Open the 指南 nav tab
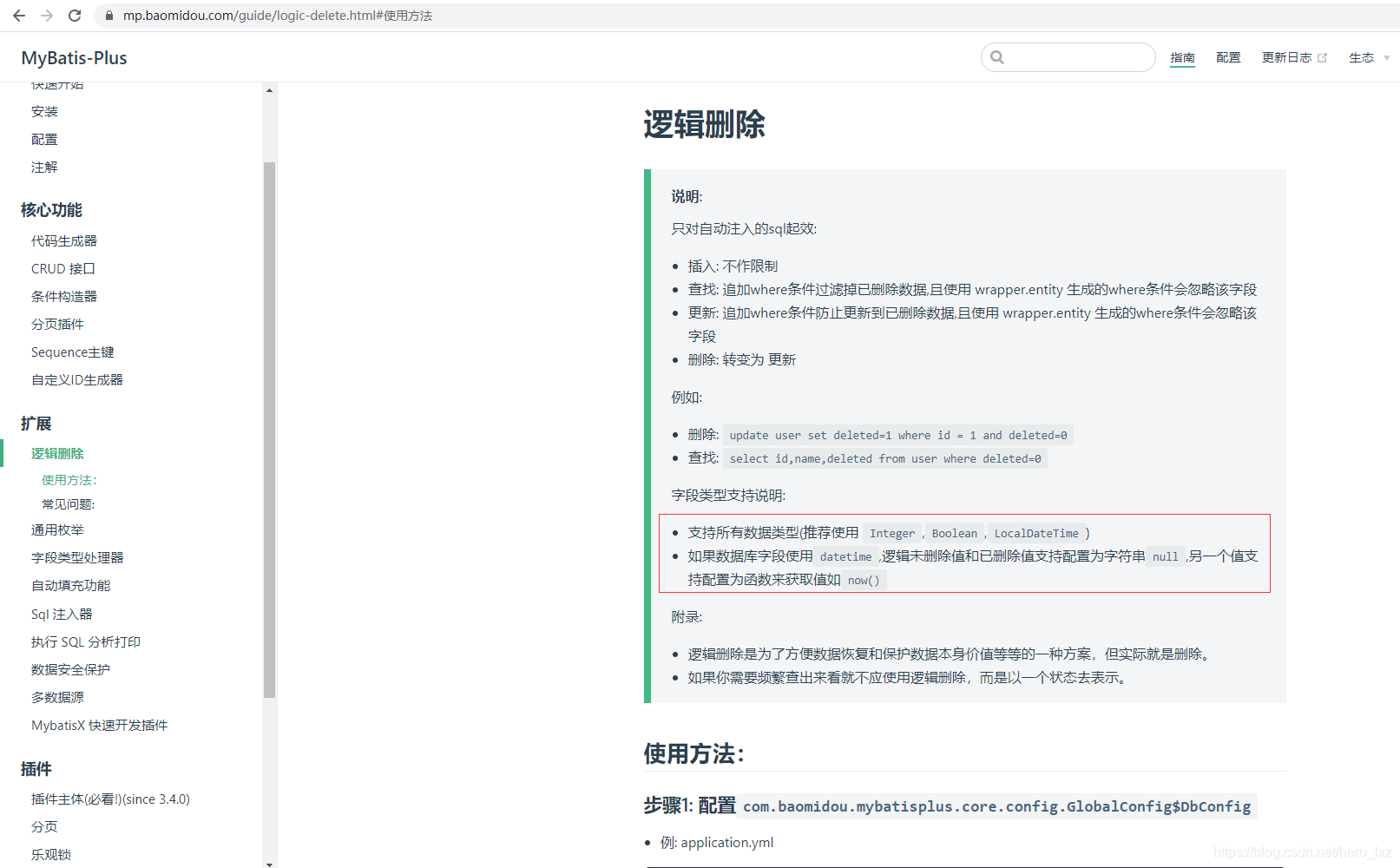 1182,57
